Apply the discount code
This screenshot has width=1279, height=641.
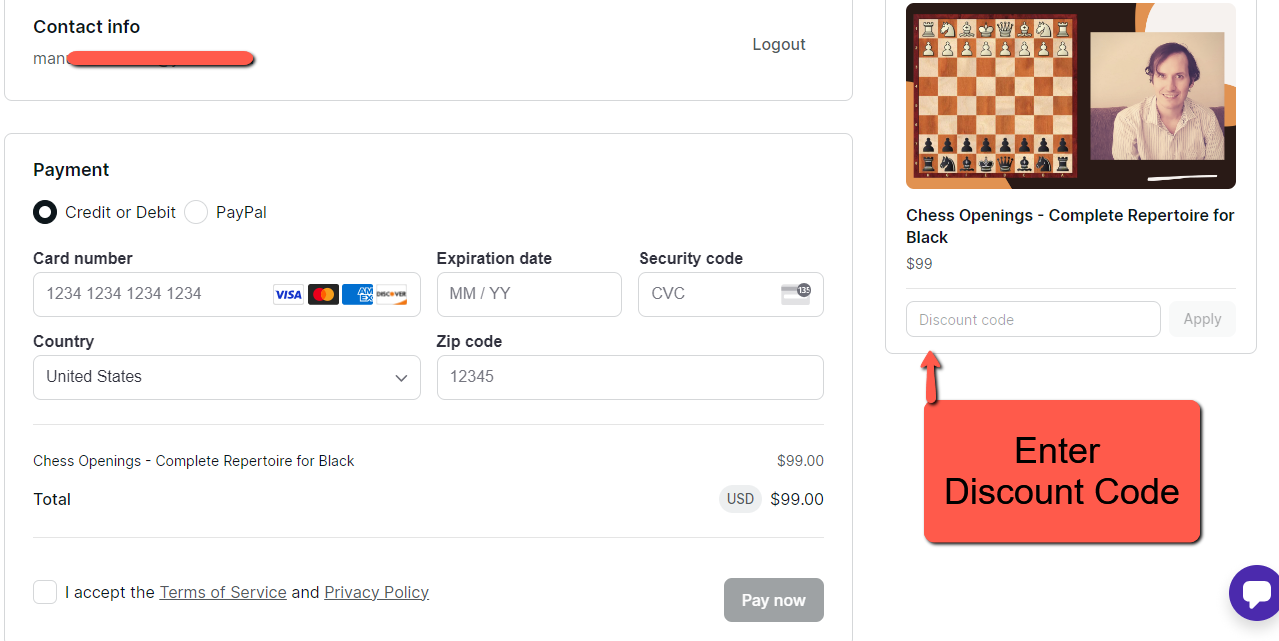pos(1202,319)
